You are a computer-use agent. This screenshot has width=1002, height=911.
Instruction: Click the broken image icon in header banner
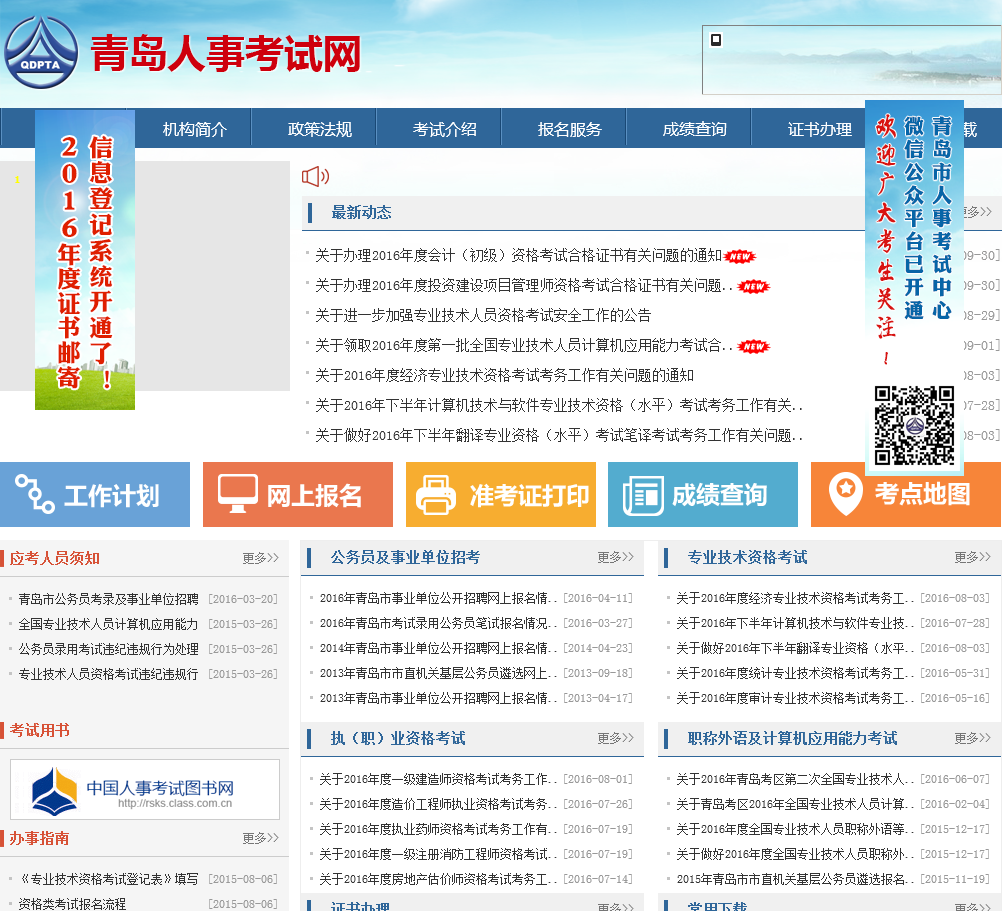click(x=716, y=40)
